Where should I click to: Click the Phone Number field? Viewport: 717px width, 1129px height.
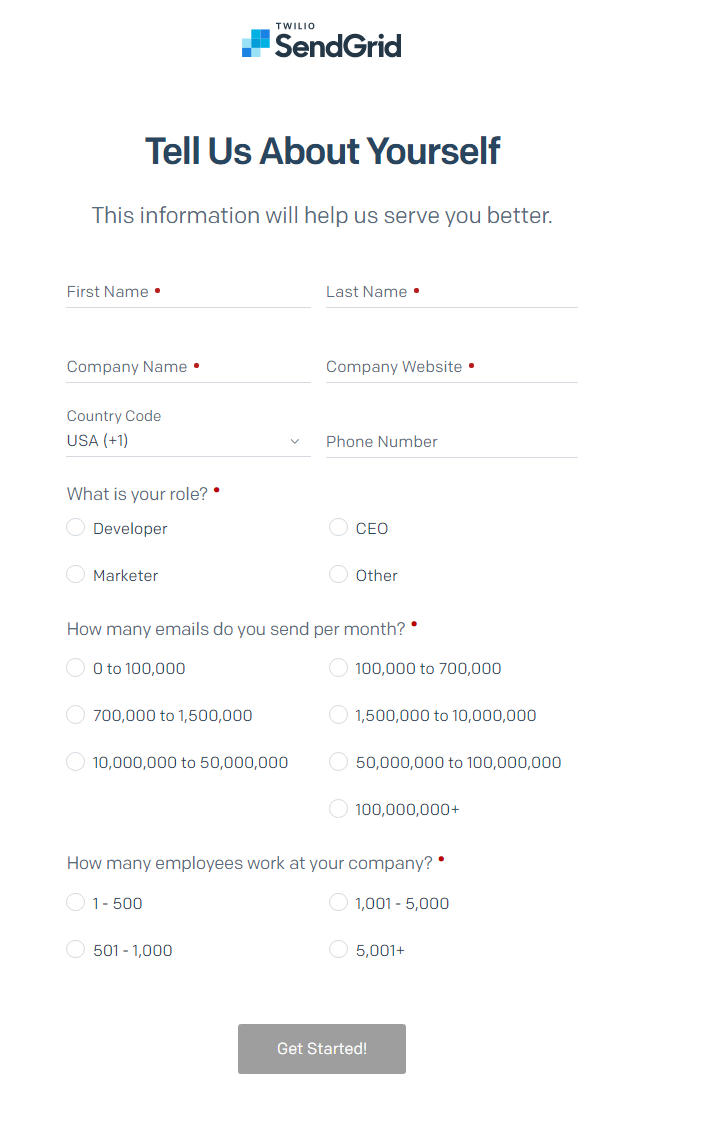pos(451,442)
